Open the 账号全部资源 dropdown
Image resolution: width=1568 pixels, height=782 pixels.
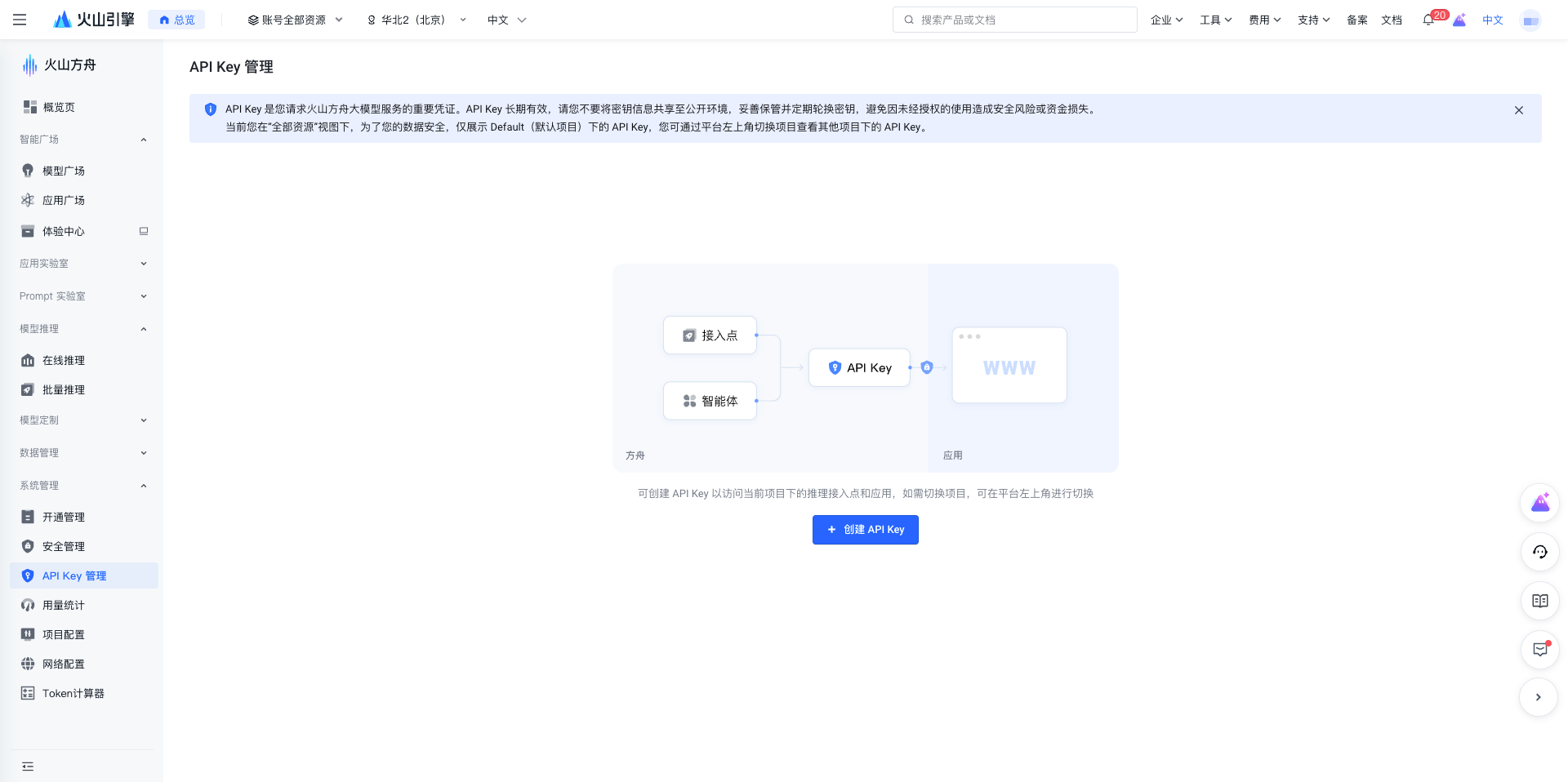(294, 20)
